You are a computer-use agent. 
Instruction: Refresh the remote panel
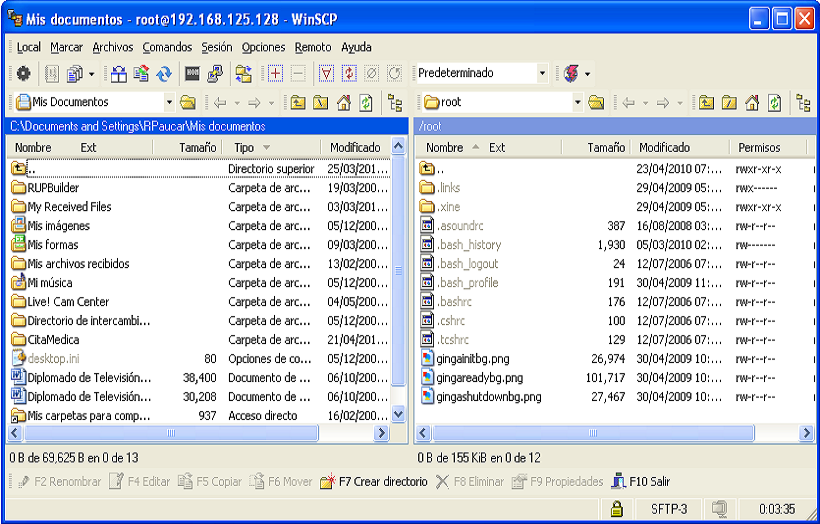(775, 102)
